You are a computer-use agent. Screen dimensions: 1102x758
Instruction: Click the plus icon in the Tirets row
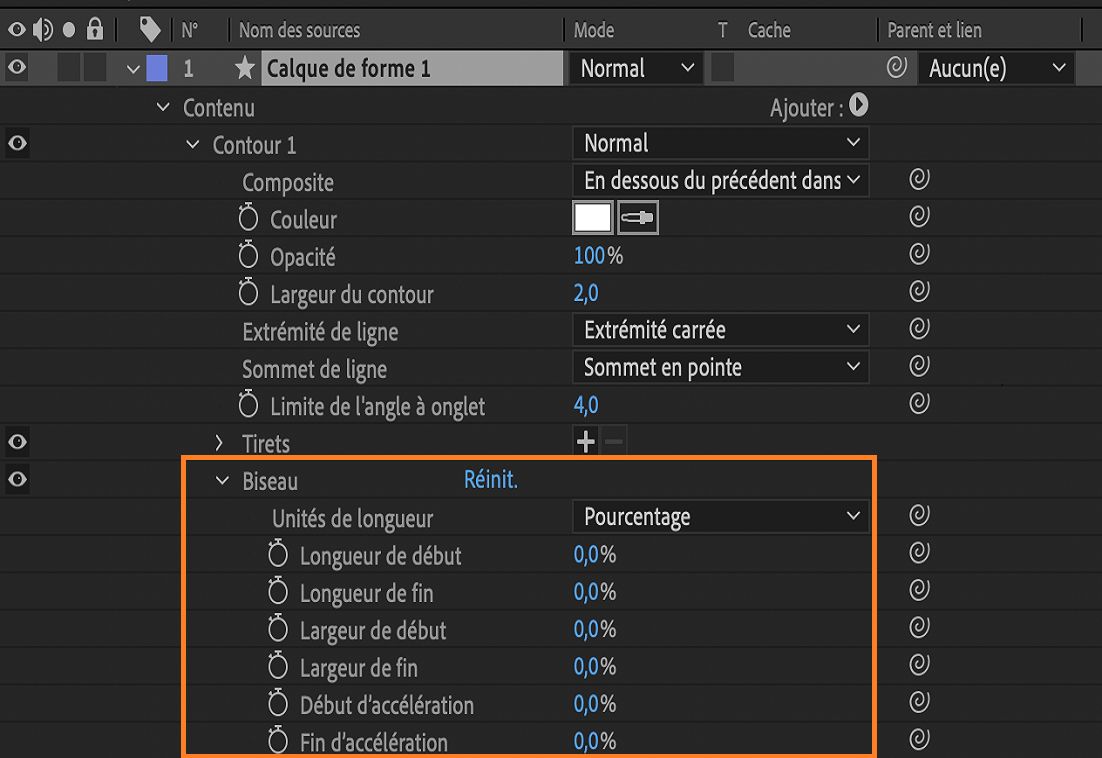click(x=585, y=441)
